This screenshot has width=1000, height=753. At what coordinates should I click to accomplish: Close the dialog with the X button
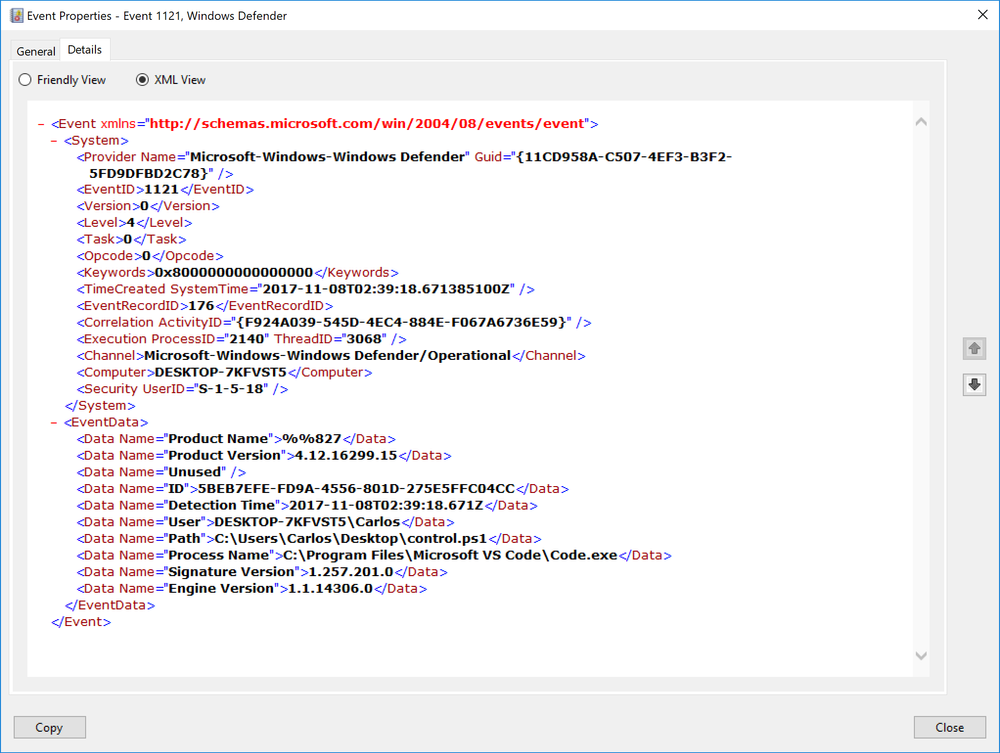coord(983,15)
